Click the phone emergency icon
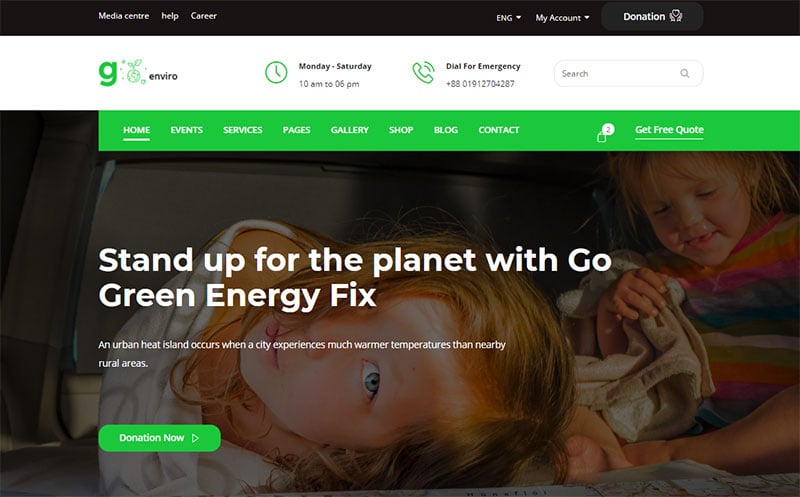The width and height of the screenshot is (800, 497). click(x=423, y=72)
